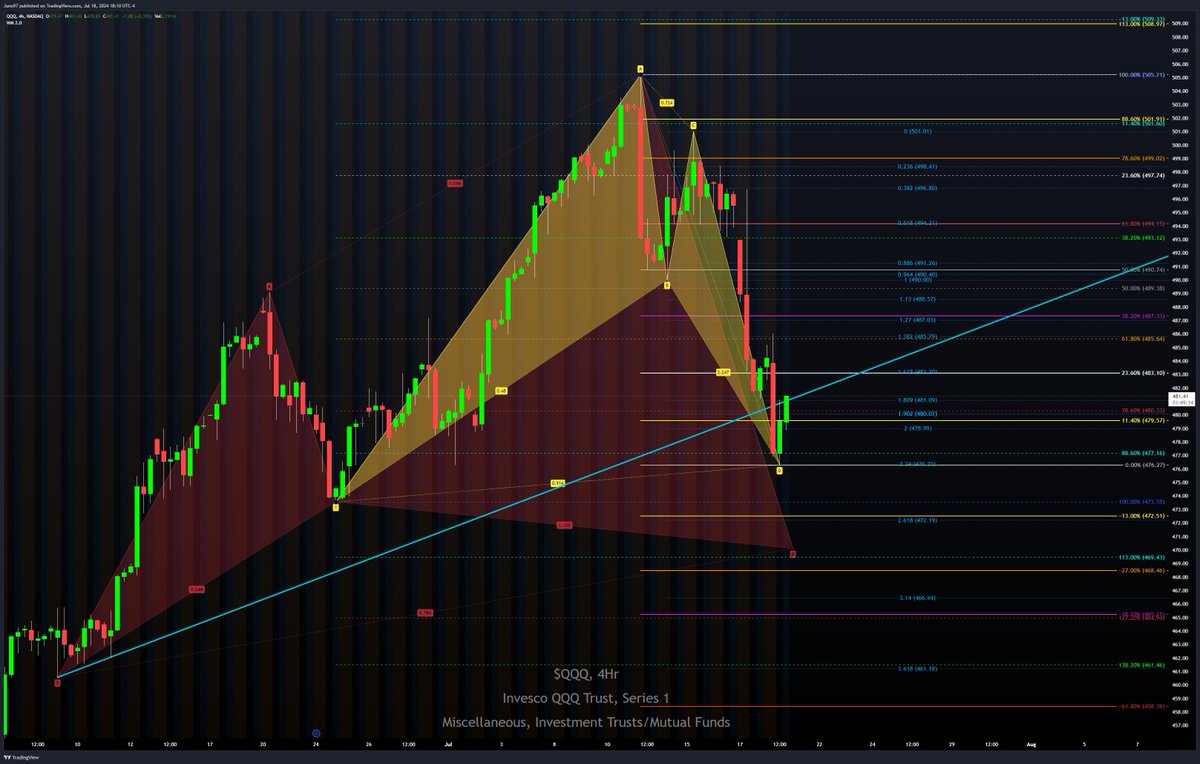
Task: Select the '23.60% (483.10)' level label
Action: (x=1145, y=373)
